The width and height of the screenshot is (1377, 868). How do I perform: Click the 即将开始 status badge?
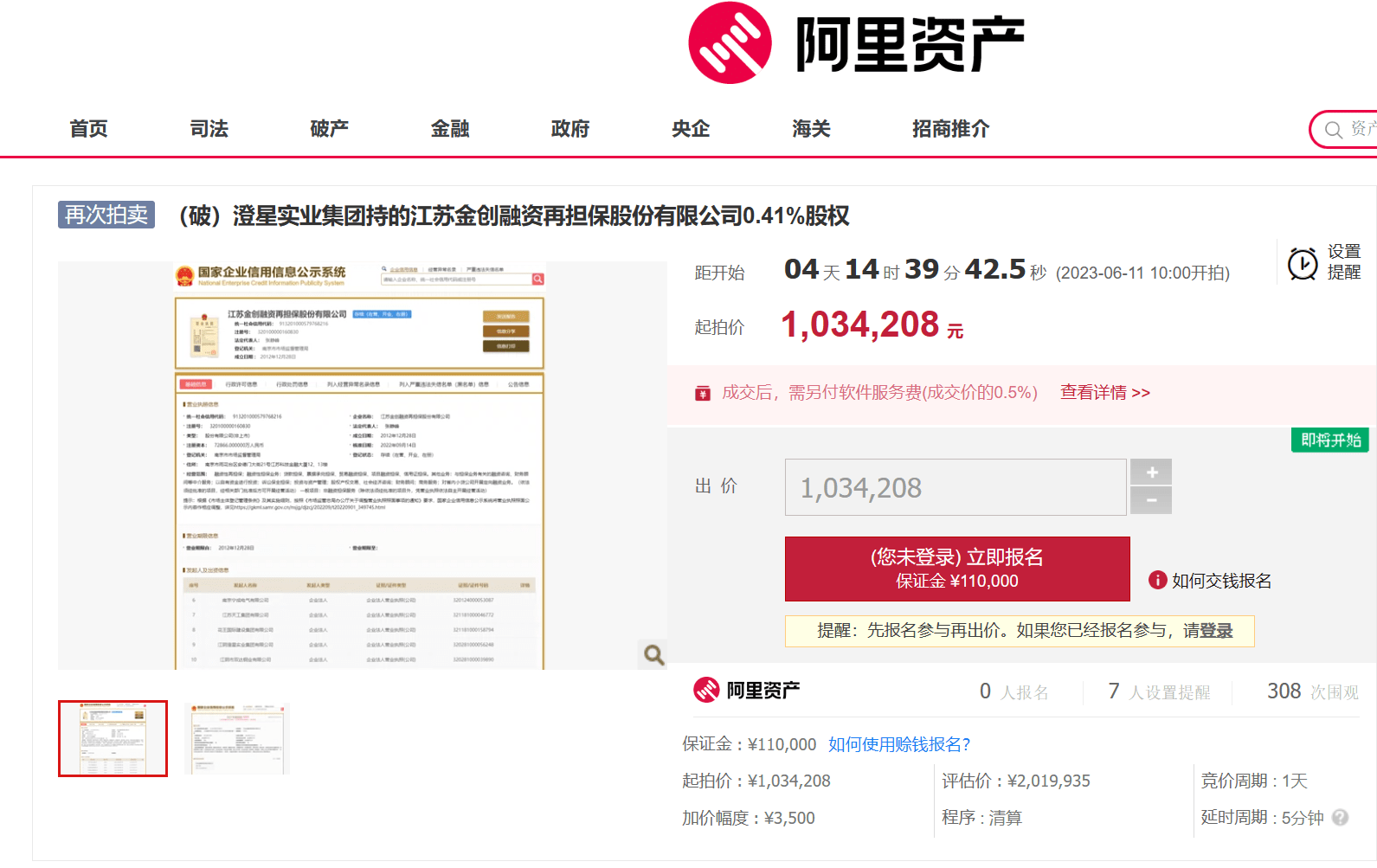pyautogui.click(x=1330, y=440)
